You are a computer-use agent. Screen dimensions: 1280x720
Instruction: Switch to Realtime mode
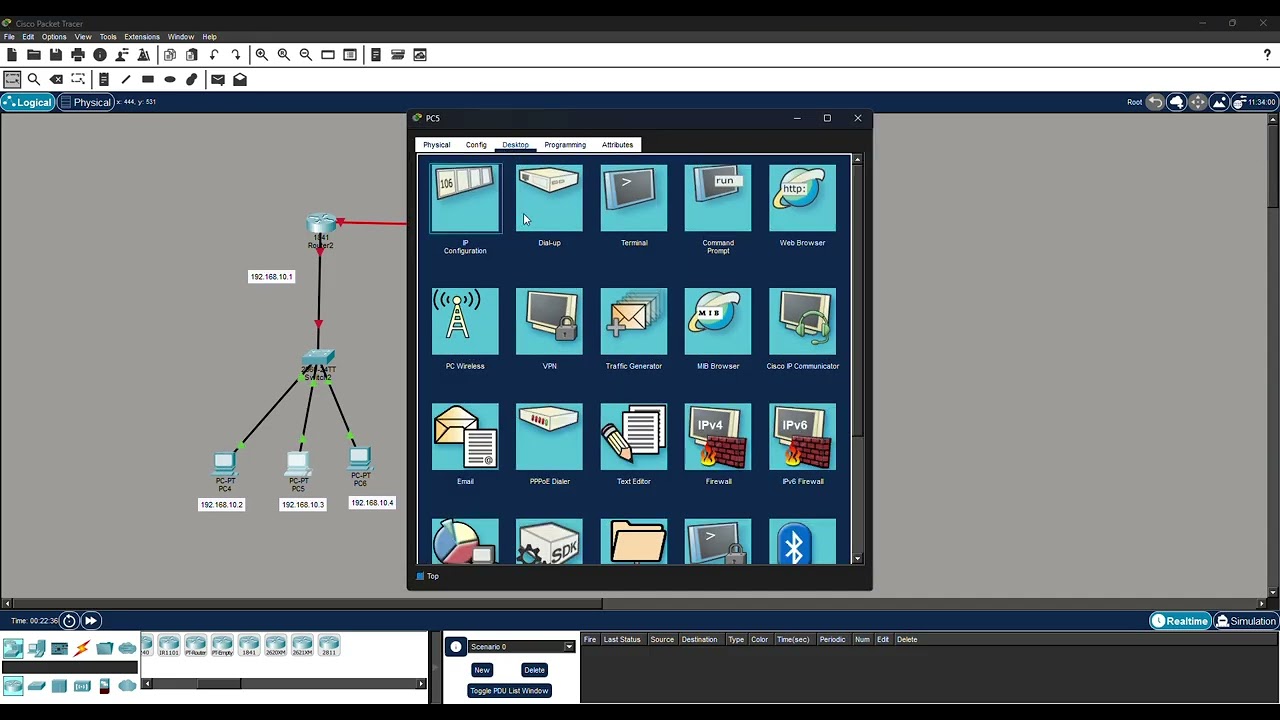(1180, 621)
